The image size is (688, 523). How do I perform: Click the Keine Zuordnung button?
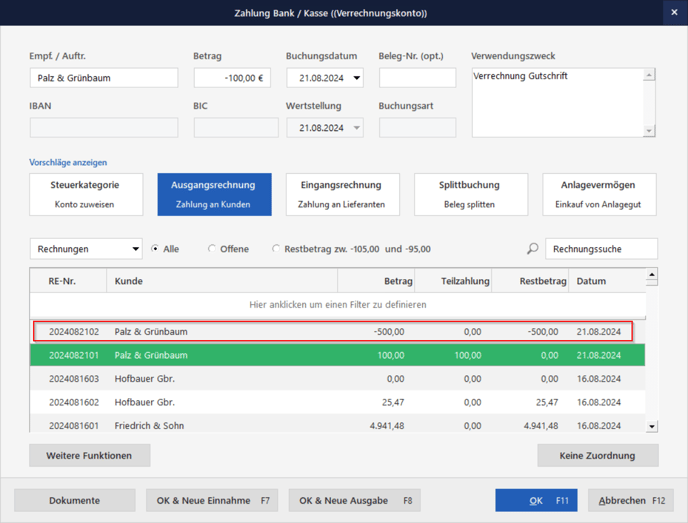click(x=598, y=455)
